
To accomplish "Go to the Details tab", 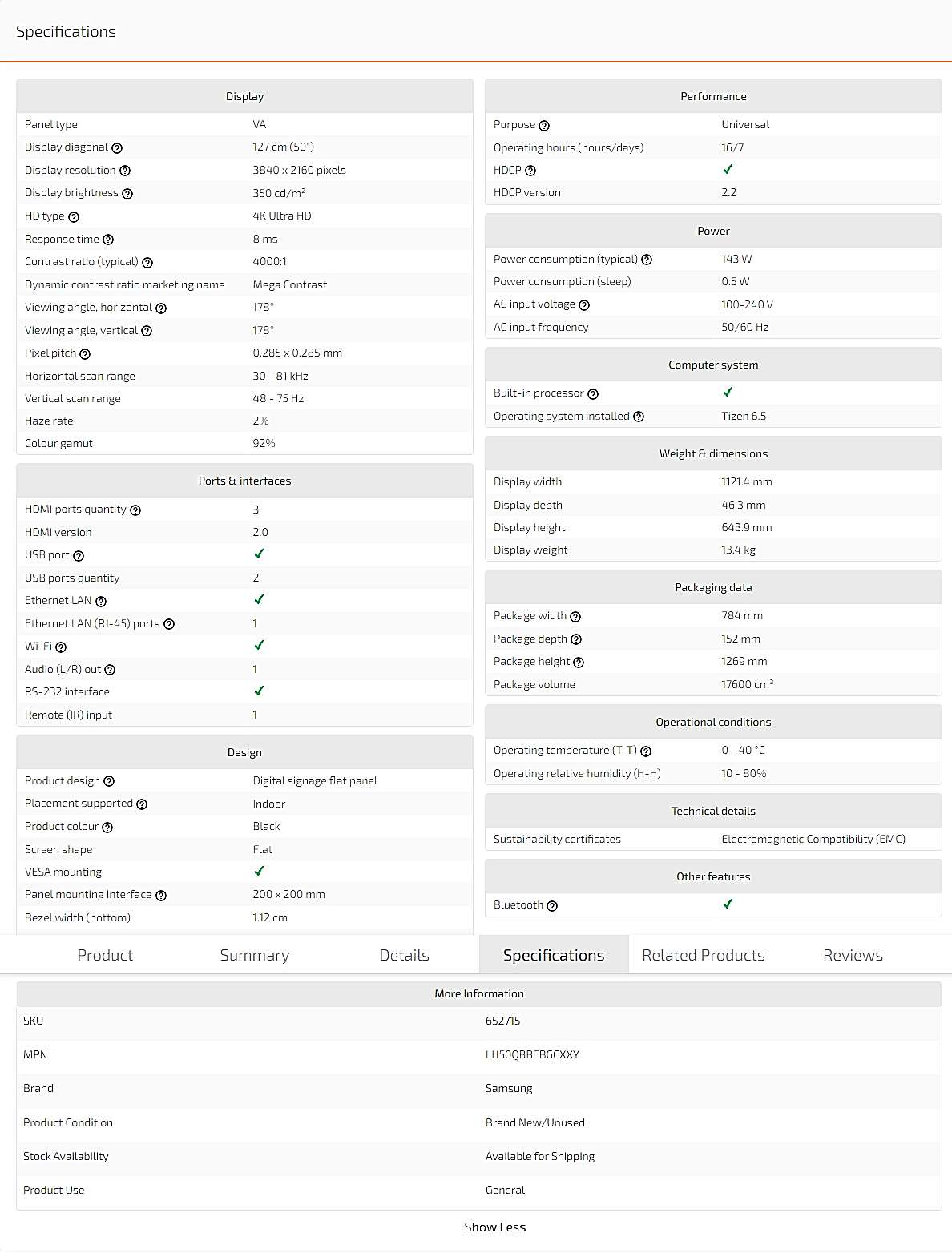I will coord(405,955).
